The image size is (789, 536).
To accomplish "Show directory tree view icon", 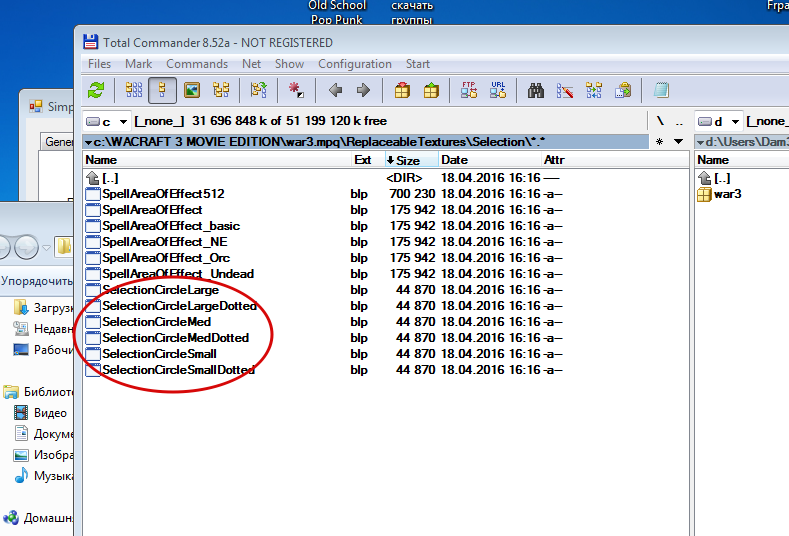I will pos(221,91).
